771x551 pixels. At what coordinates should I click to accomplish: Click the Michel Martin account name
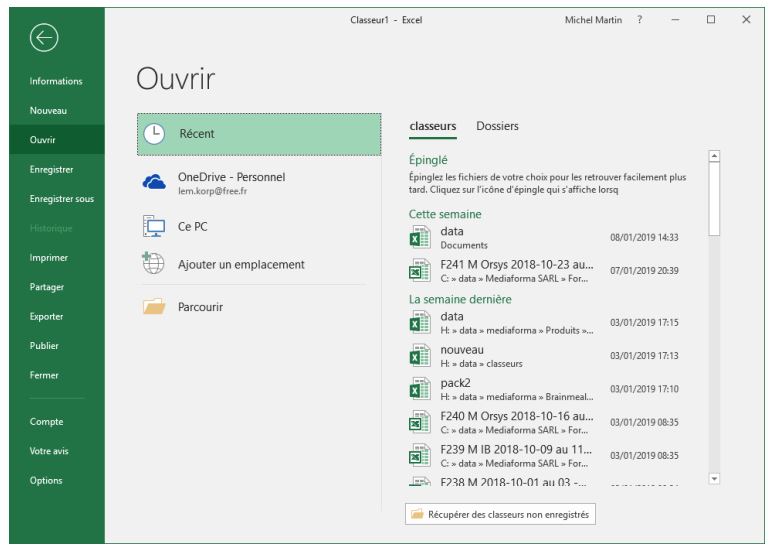[593, 20]
